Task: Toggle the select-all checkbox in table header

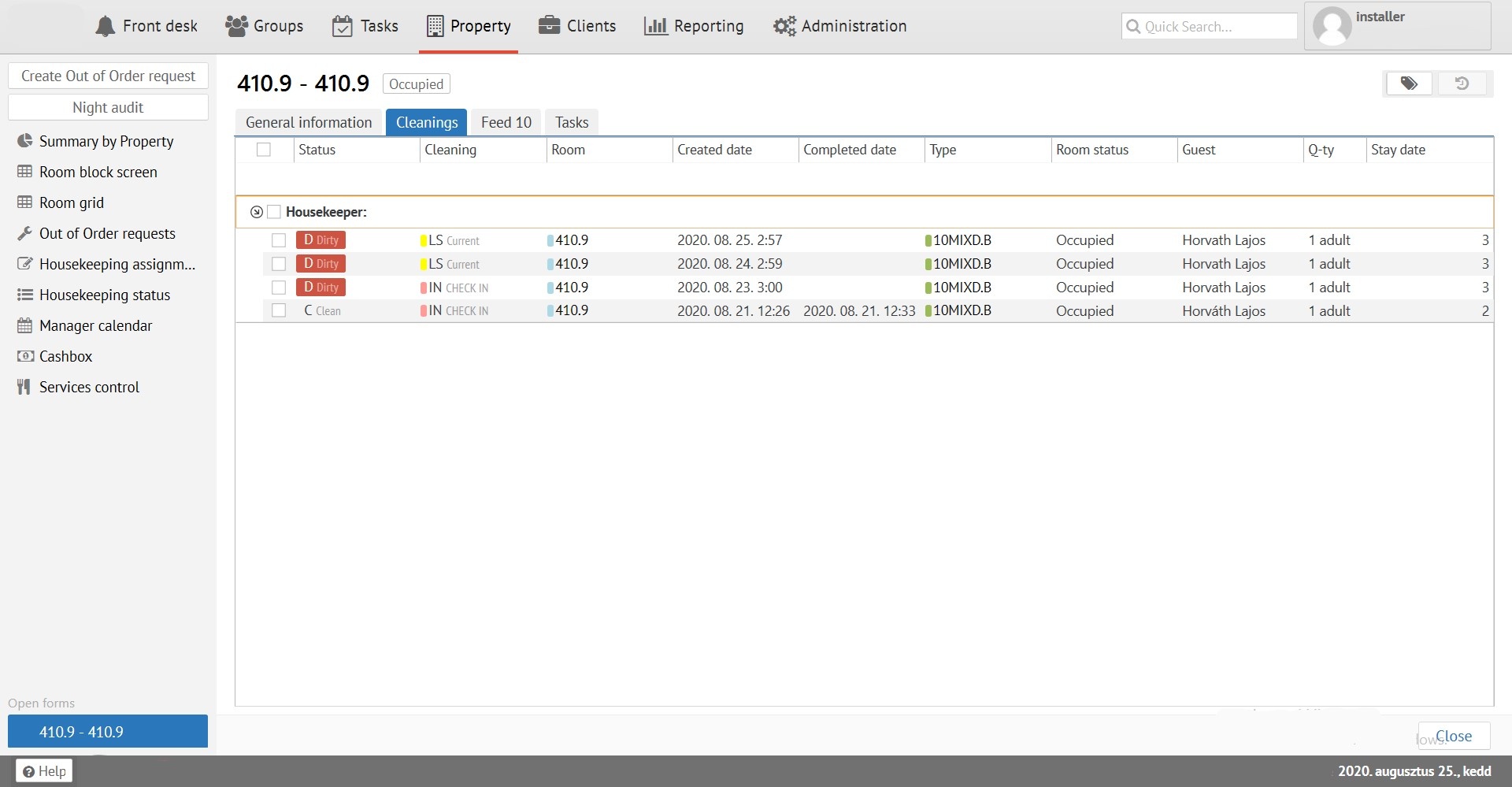Action: pyautogui.click(x=264, y=150)
